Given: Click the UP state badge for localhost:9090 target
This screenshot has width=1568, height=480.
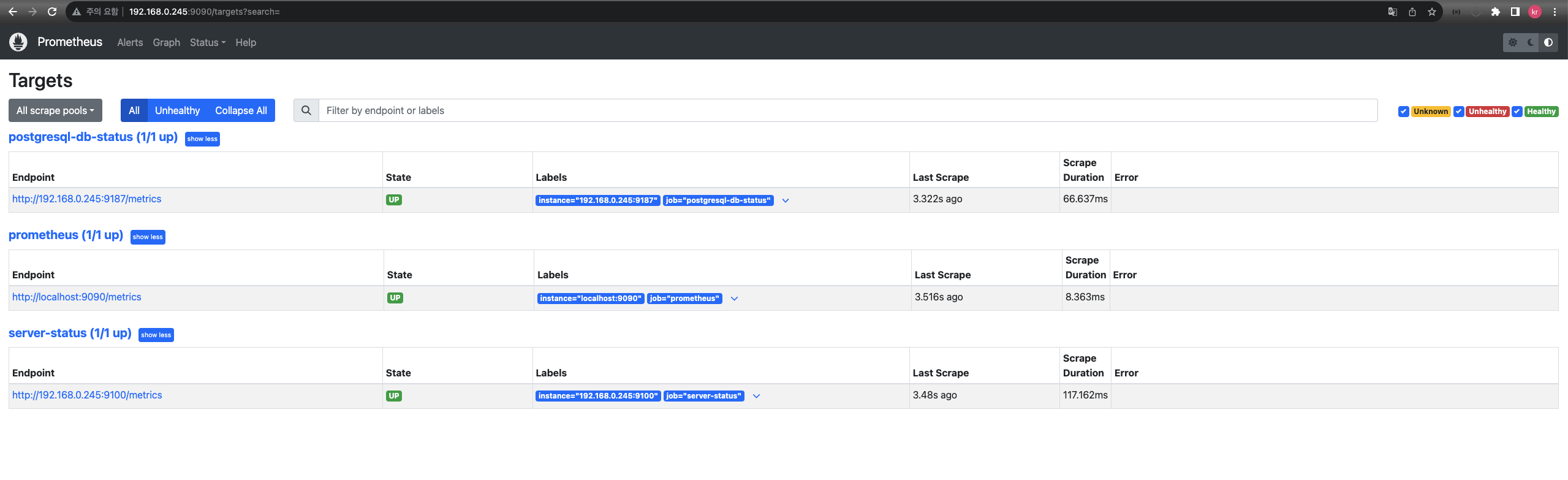Looking at the screenshot, I should point(395,298).
